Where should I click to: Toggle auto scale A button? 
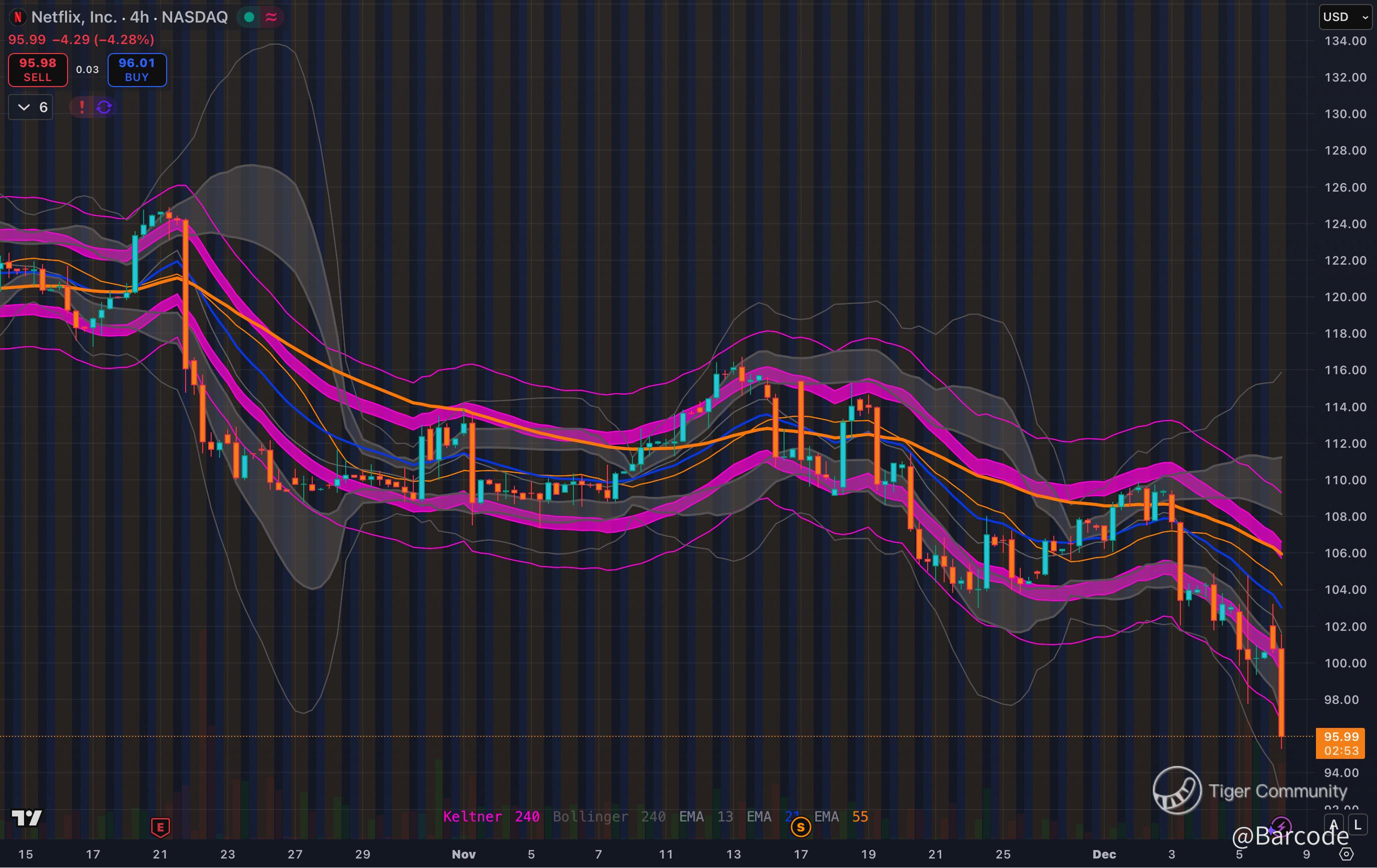[1334, 825]
